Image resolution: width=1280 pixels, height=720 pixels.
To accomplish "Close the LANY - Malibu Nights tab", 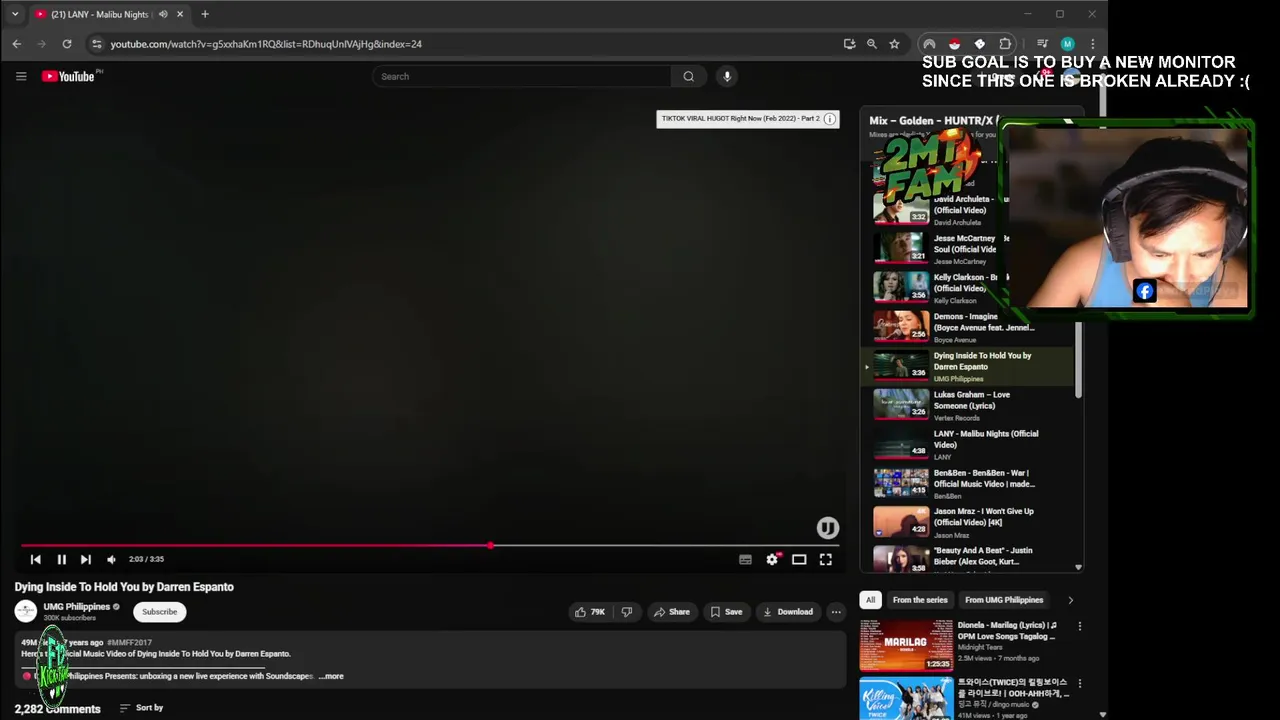I will [x=180, y=14].
